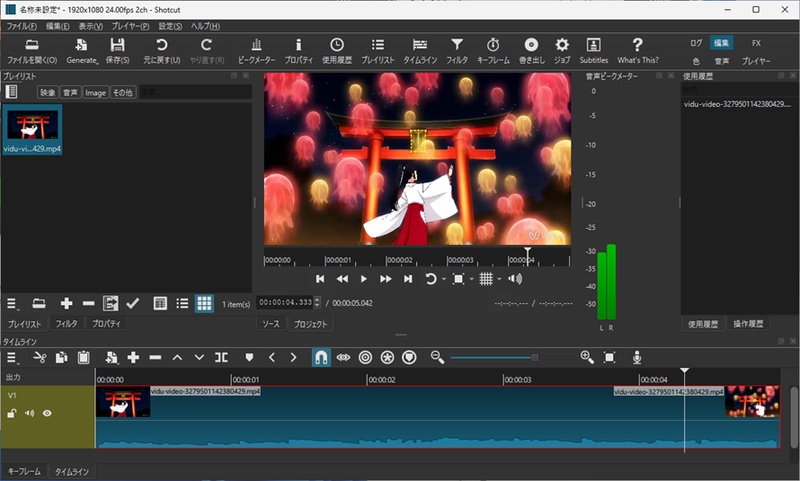This screenshot has height=481, width=800.
Task: Fit timeline zoom to window icon
Action: (609, 358)
